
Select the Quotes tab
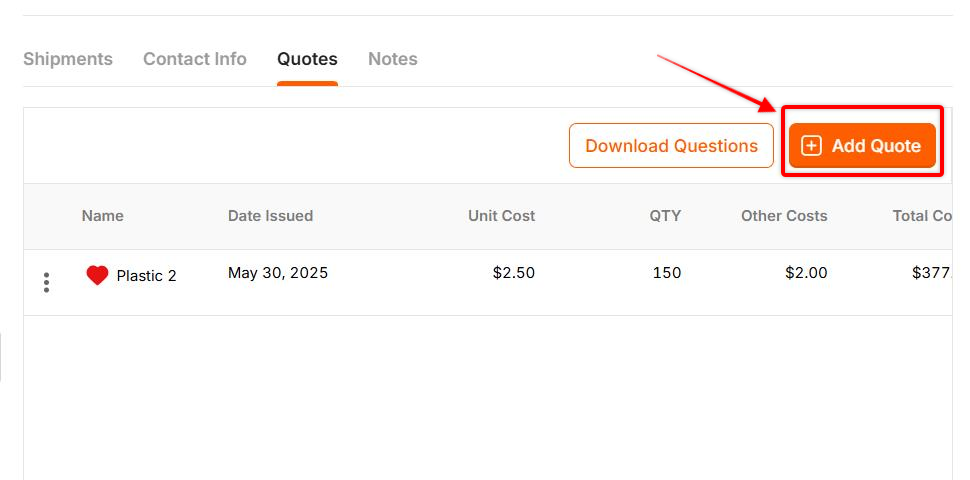307,59
